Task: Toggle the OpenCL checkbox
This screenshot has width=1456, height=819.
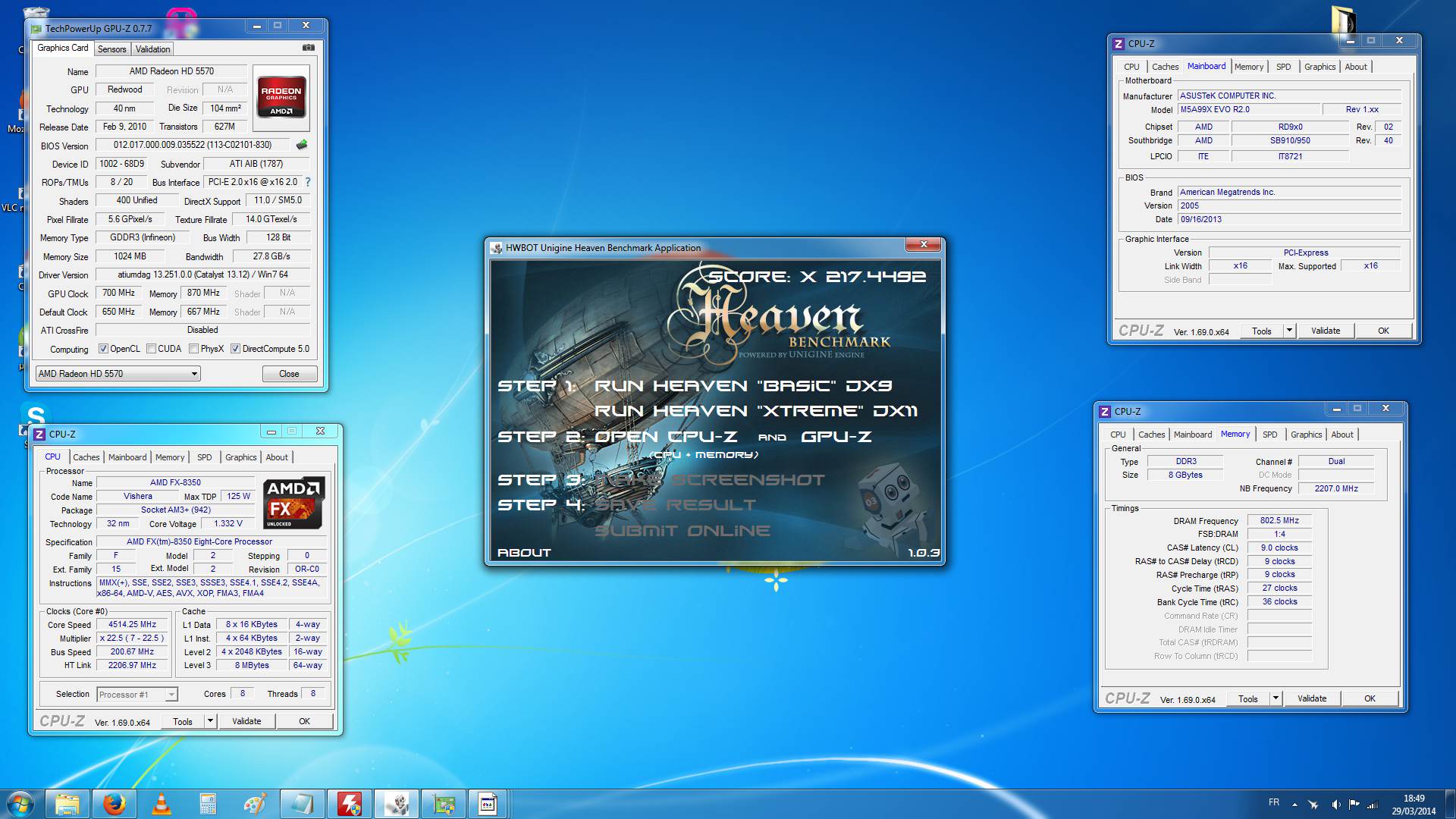Action: [x=103, y=349]
